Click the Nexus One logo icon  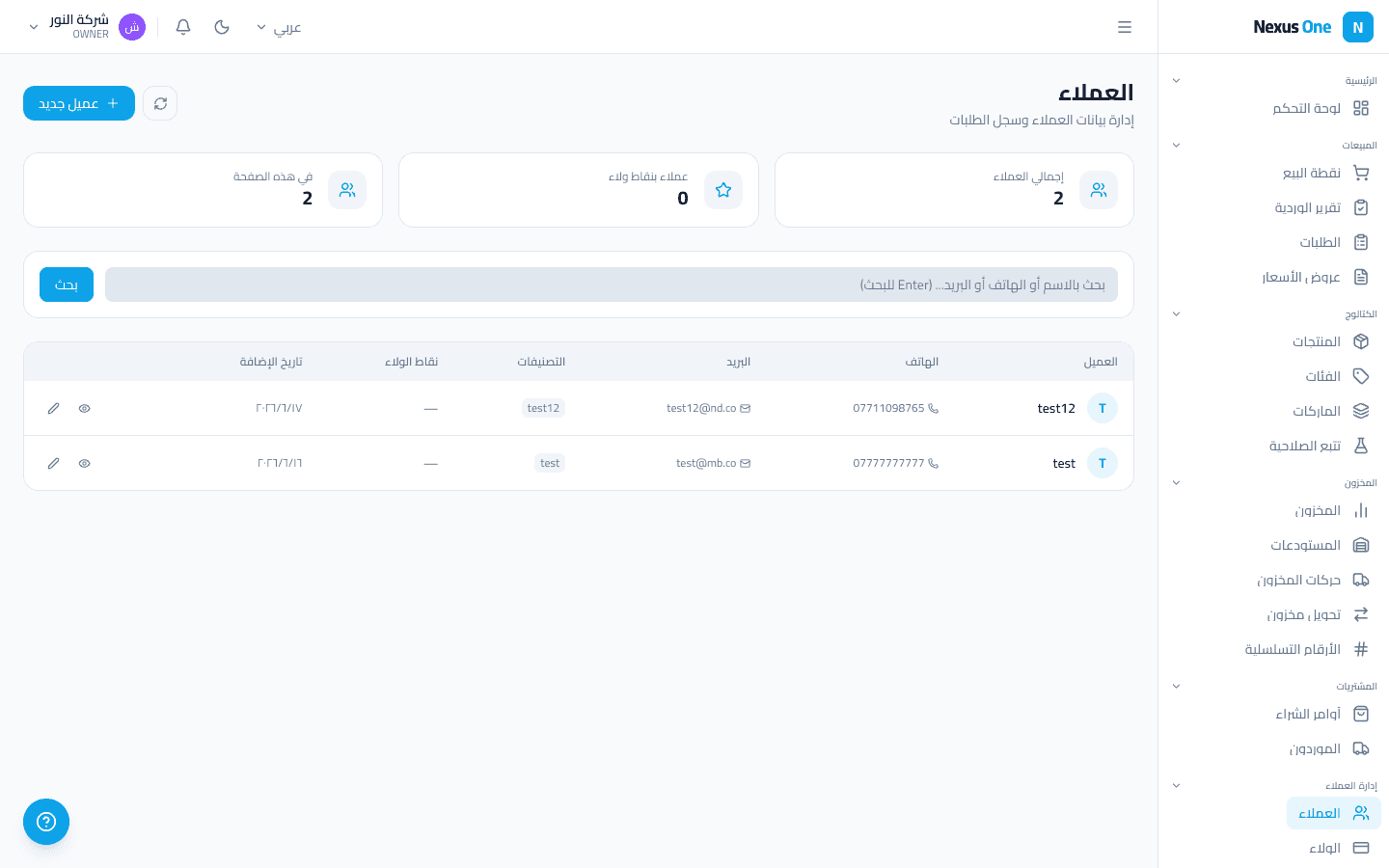click(1358, 27)
